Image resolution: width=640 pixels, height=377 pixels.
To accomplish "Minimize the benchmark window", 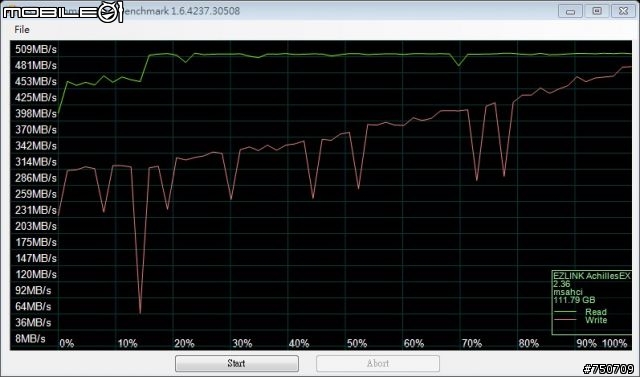I will click(570, 11).
